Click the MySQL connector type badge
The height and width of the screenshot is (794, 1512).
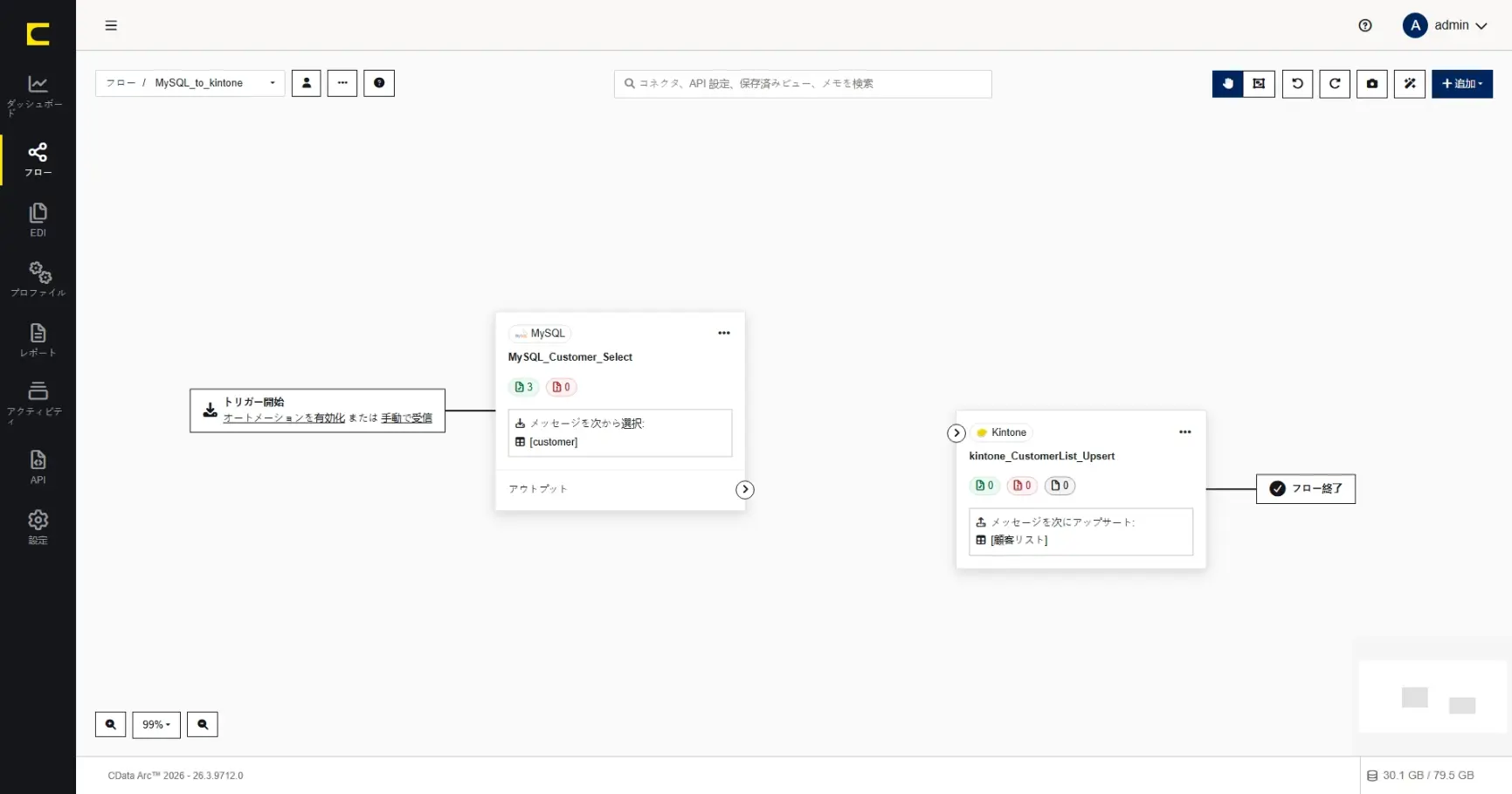tap(540, 333)
